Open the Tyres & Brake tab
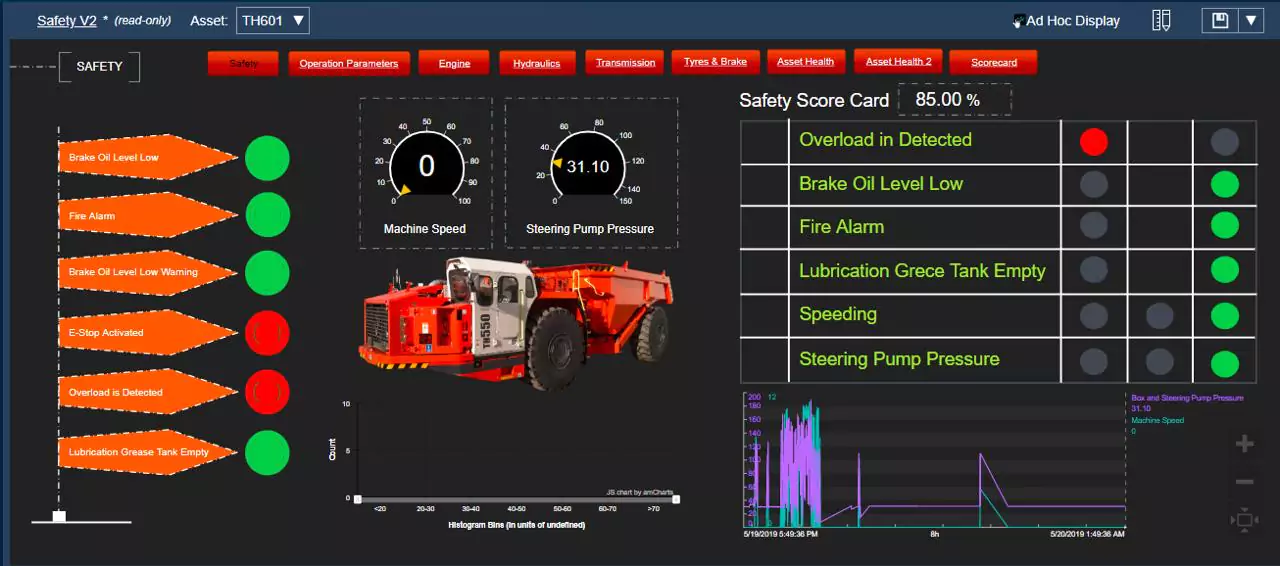The image size is (1280, 566). point(715,62)
